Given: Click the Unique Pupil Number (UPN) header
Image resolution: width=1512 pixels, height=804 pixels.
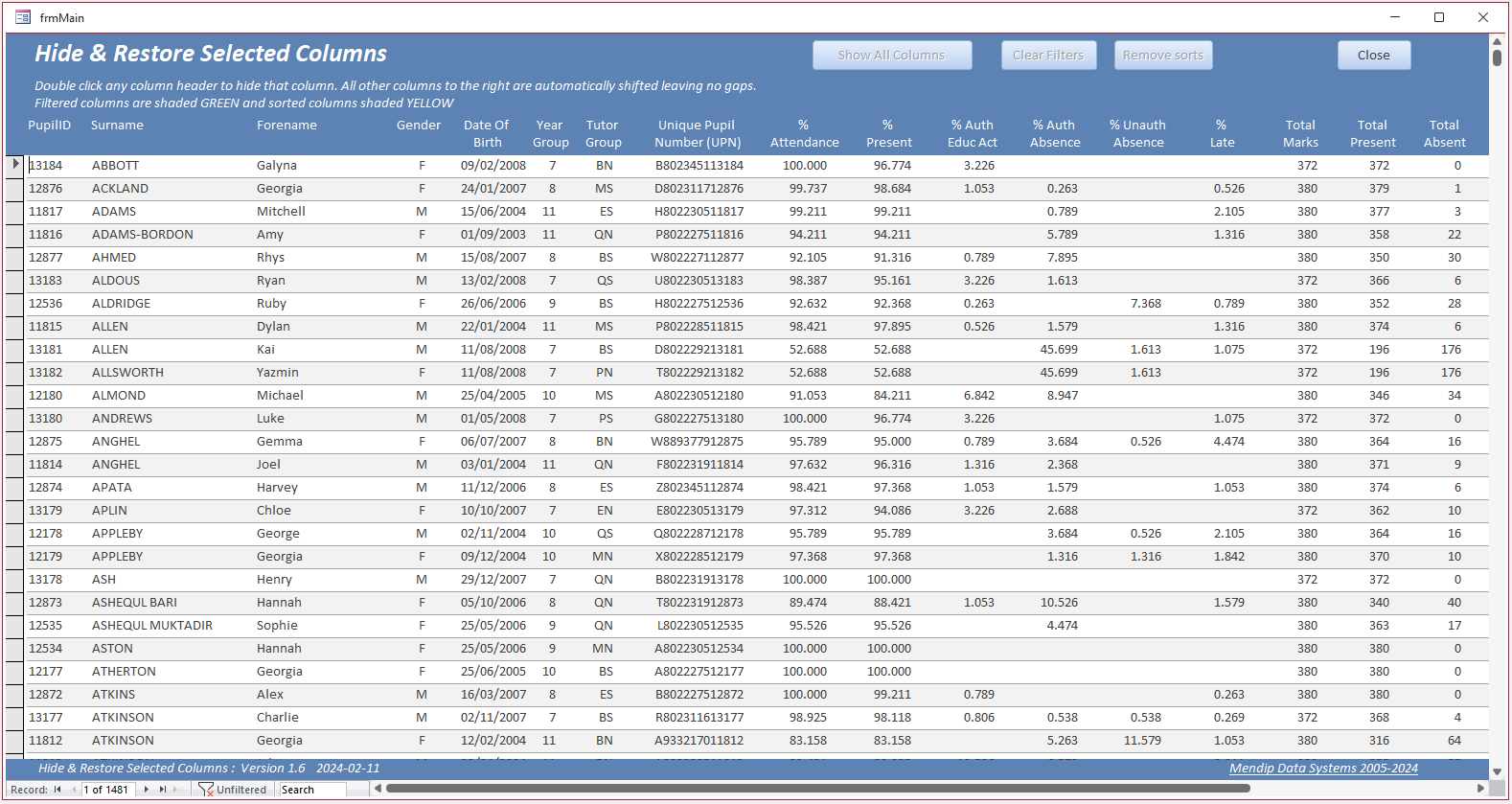Looking at the screenshot, I should 698,134.
